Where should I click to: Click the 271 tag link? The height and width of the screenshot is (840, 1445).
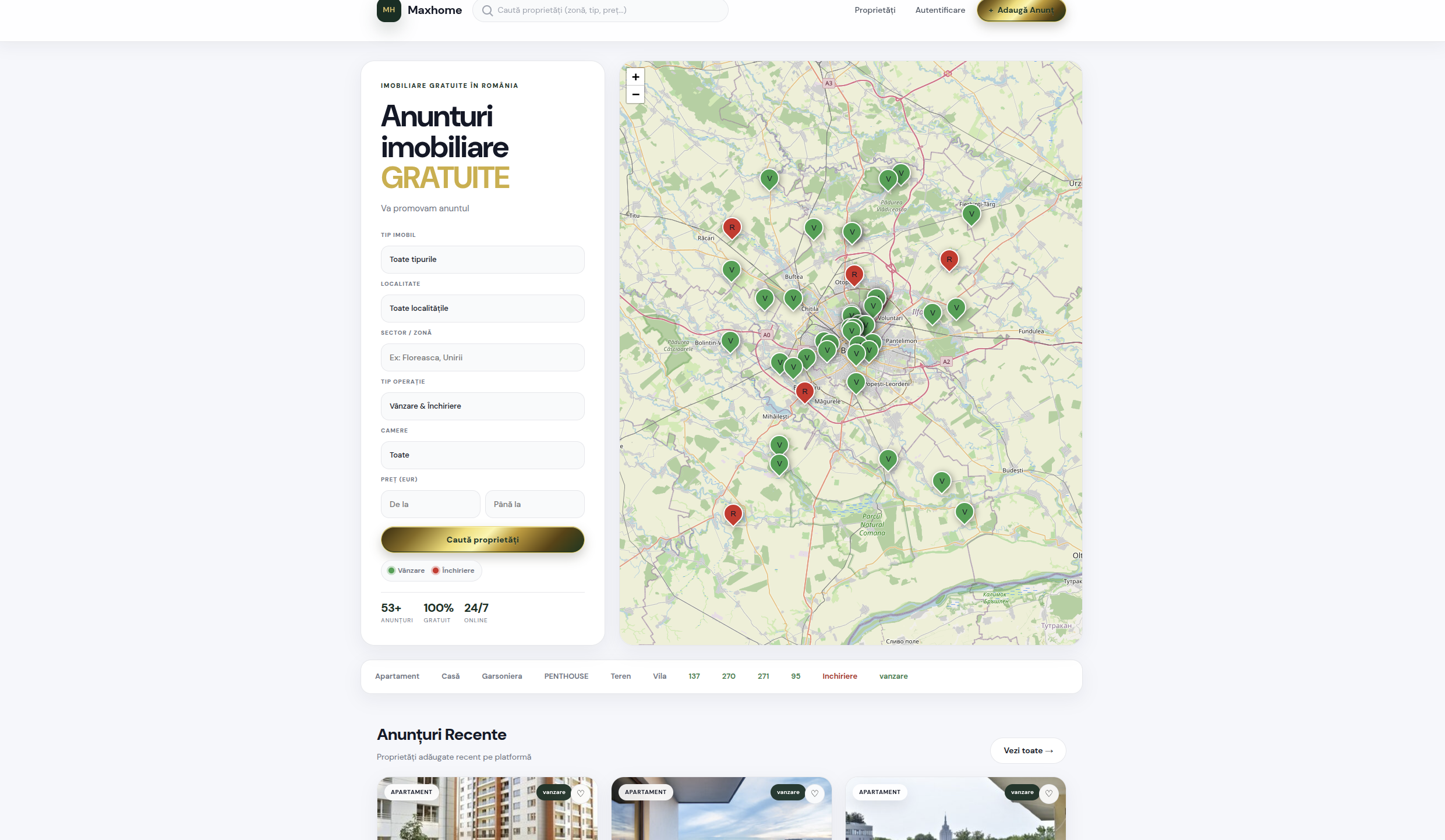click(764, 676)
